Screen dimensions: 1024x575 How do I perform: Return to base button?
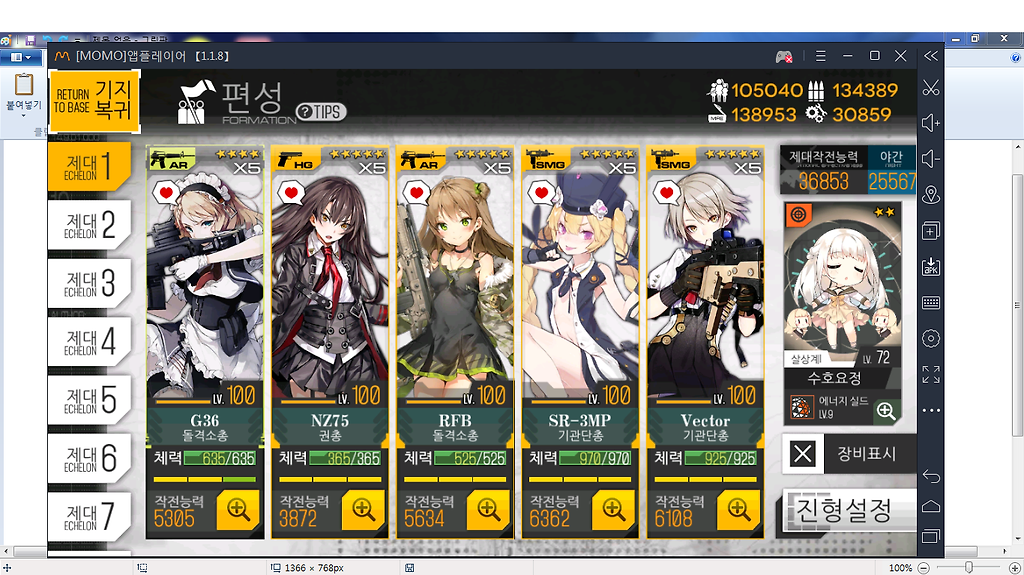[x=94, y=101]
